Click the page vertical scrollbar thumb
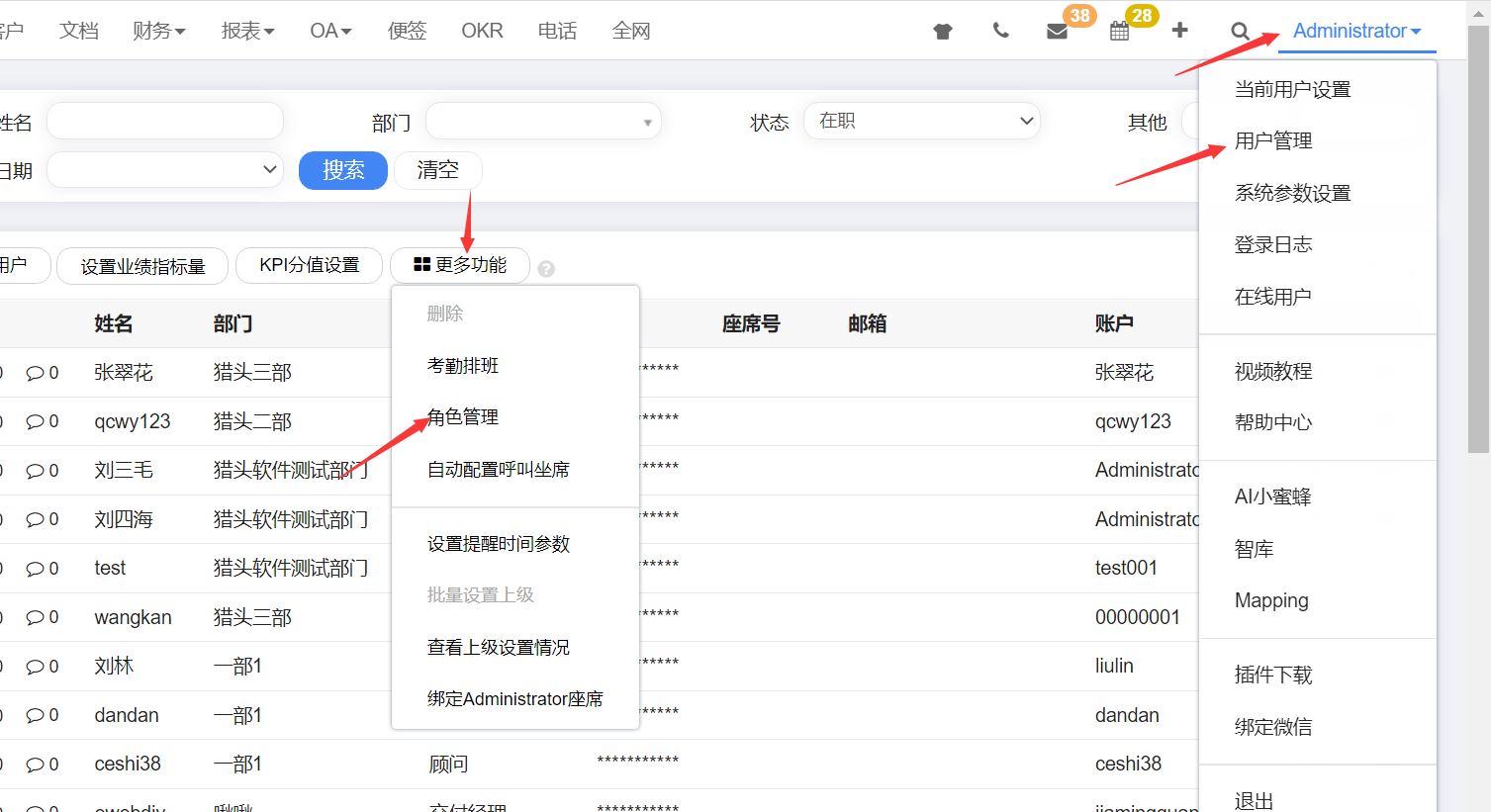 click(1478, 237)
